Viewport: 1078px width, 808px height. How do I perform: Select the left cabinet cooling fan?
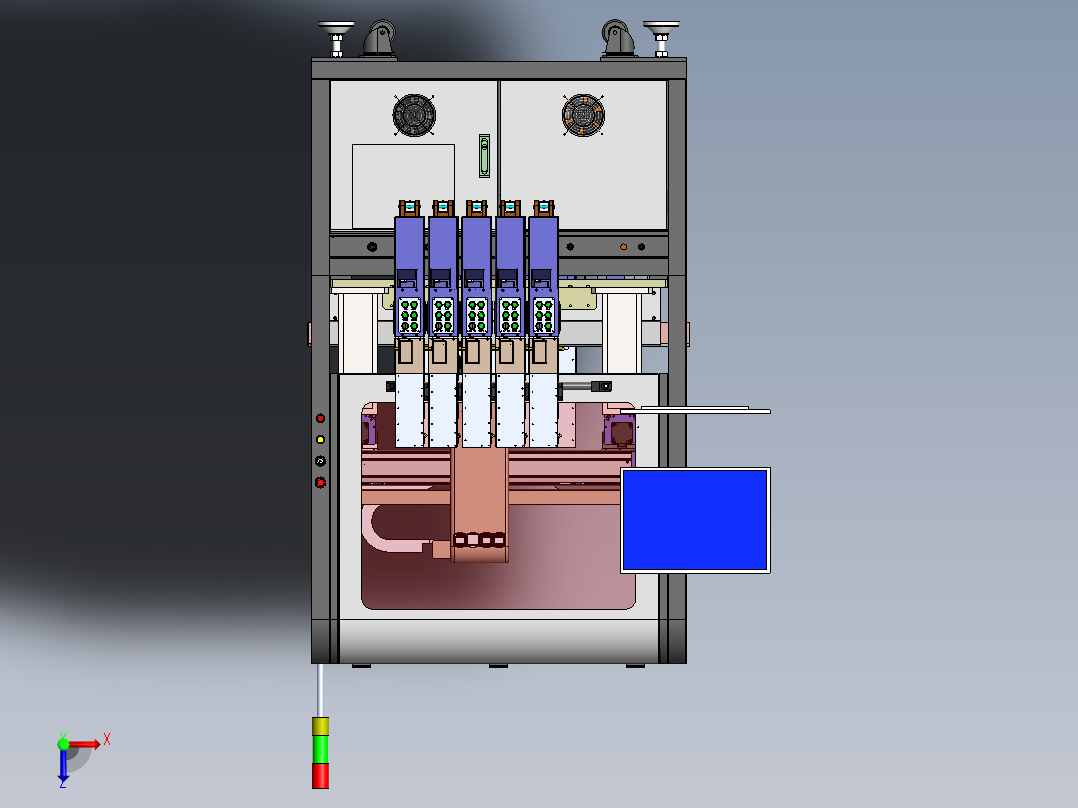(x=414, y=115)
